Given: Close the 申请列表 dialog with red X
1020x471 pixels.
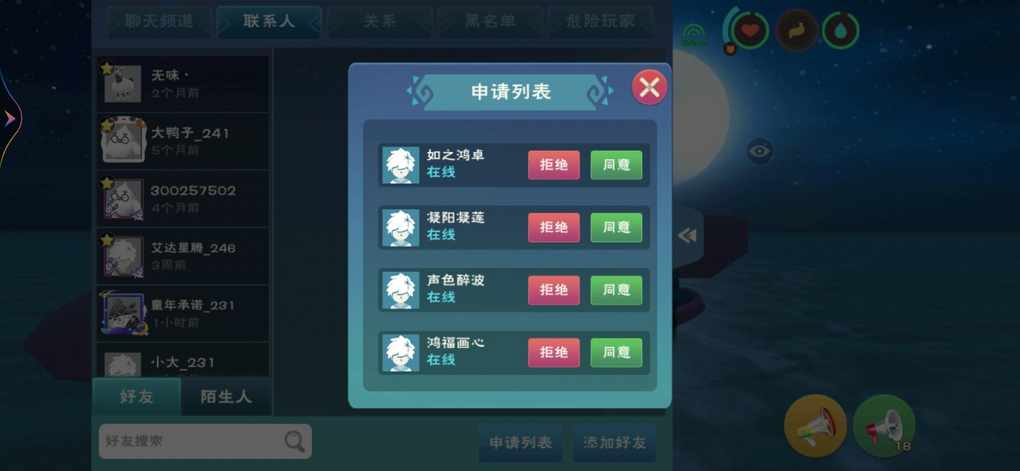Looking at the screenshot, I should click(x=649, y=87).
